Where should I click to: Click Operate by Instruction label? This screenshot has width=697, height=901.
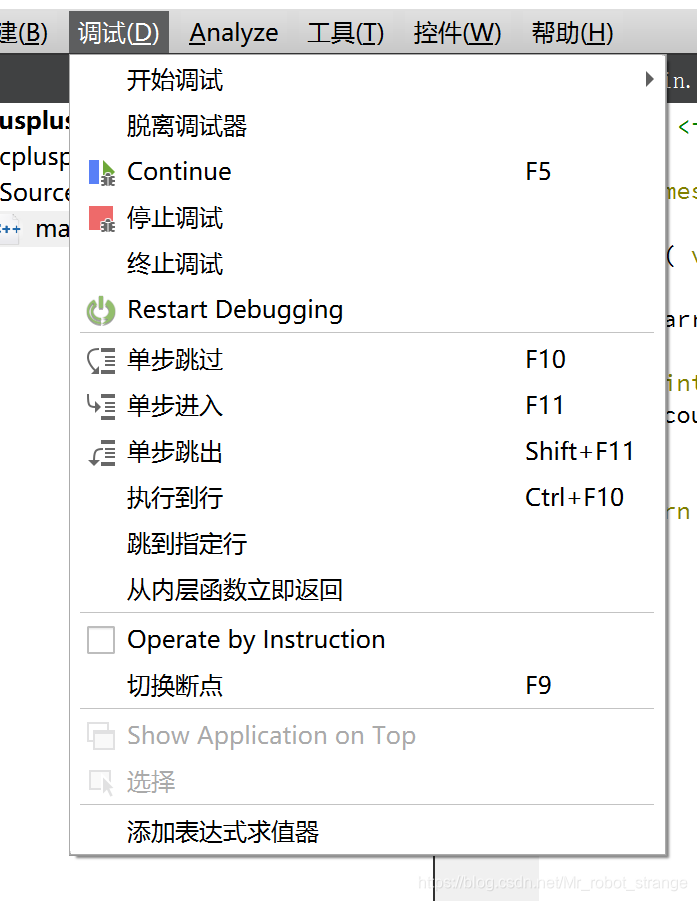(x=256, y=640)
